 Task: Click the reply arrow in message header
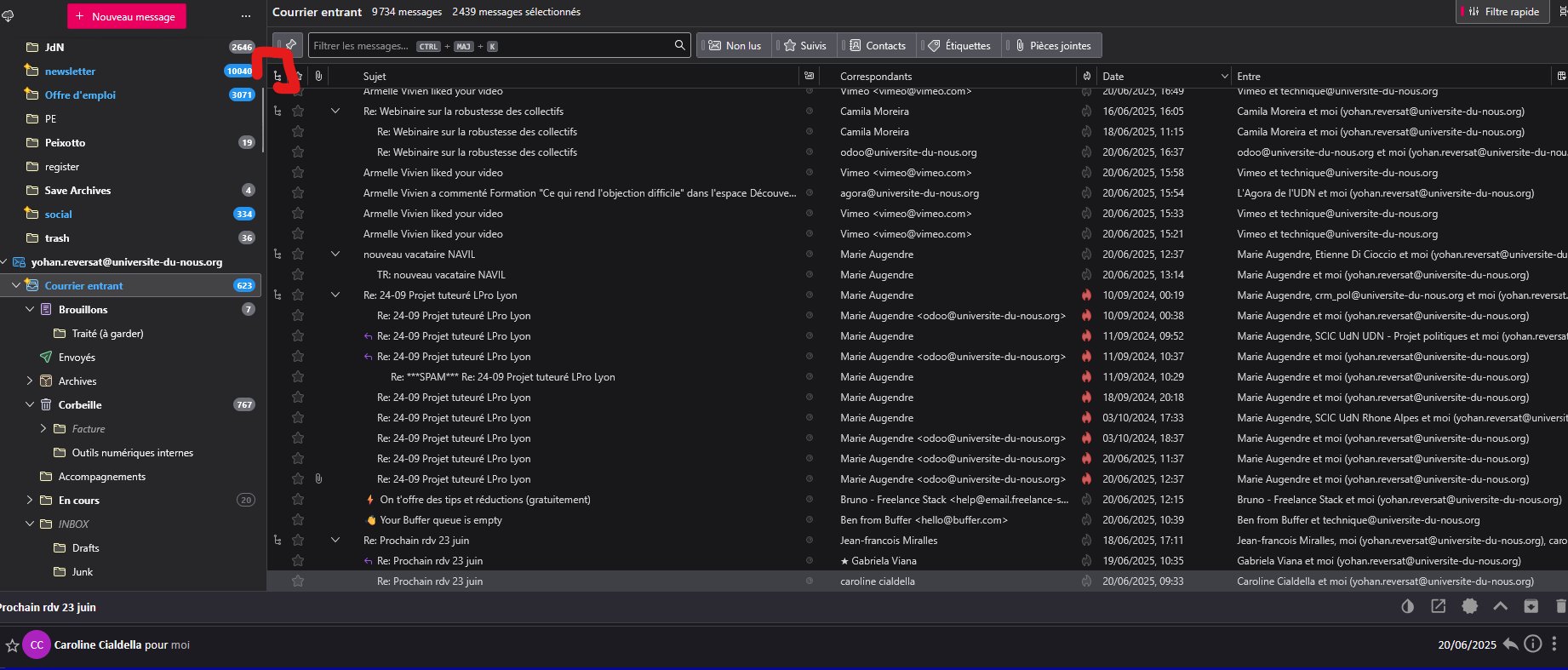(1510, 644)
